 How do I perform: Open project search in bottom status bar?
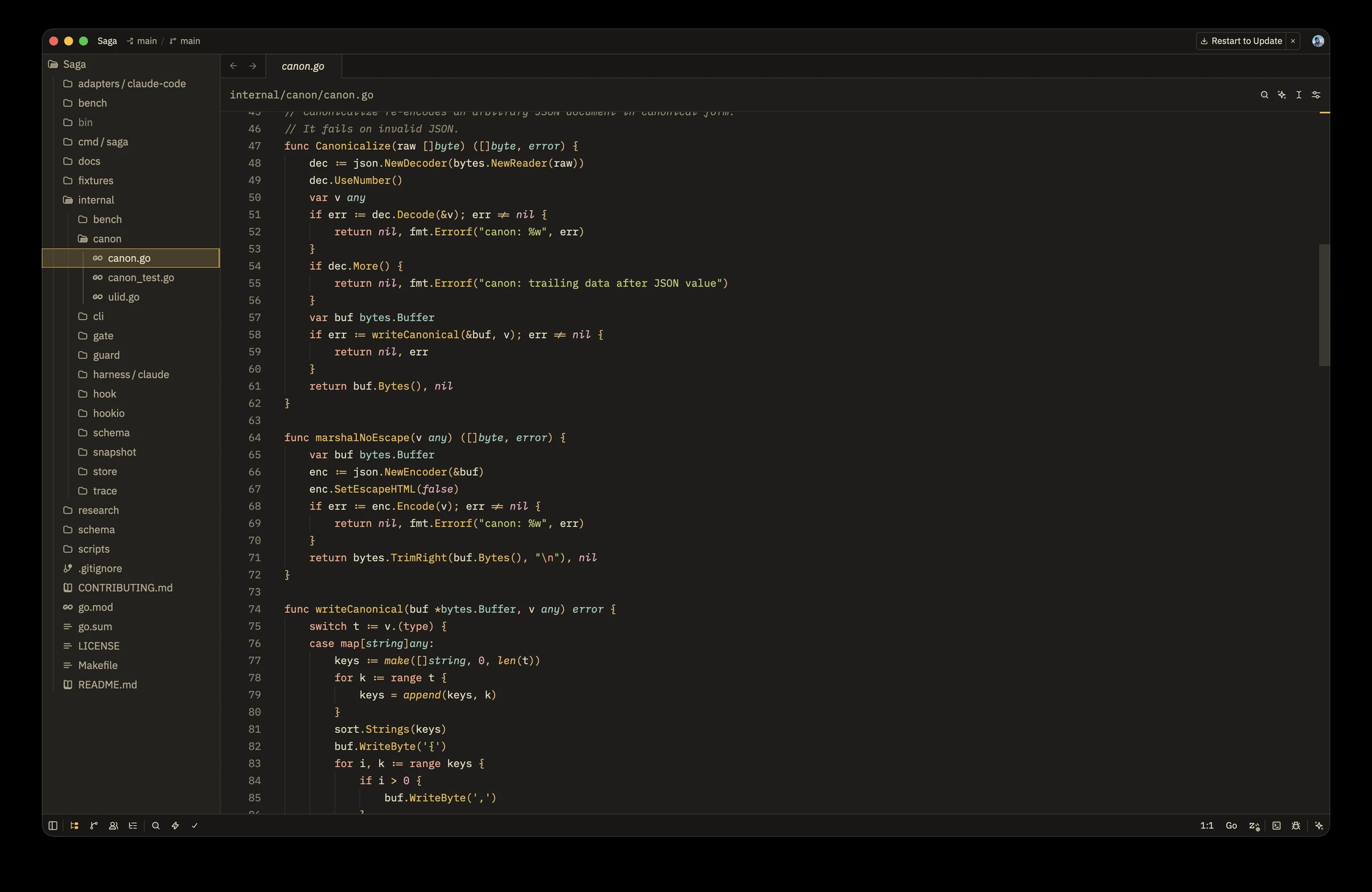click(155, 825)
